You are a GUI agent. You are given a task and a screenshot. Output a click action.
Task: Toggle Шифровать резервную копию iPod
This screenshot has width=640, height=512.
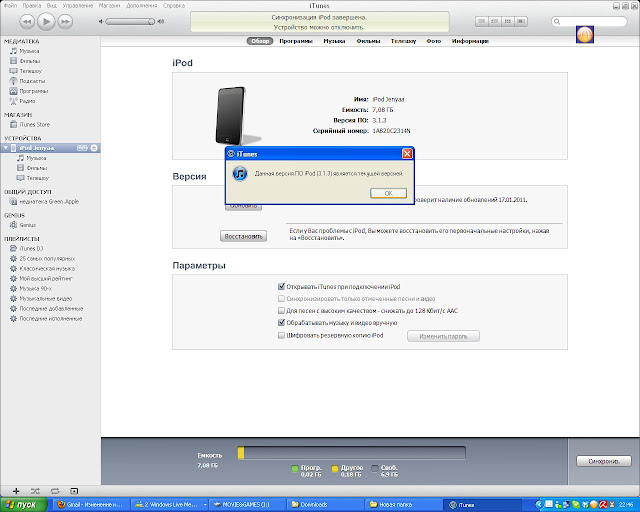click(281, 335)
